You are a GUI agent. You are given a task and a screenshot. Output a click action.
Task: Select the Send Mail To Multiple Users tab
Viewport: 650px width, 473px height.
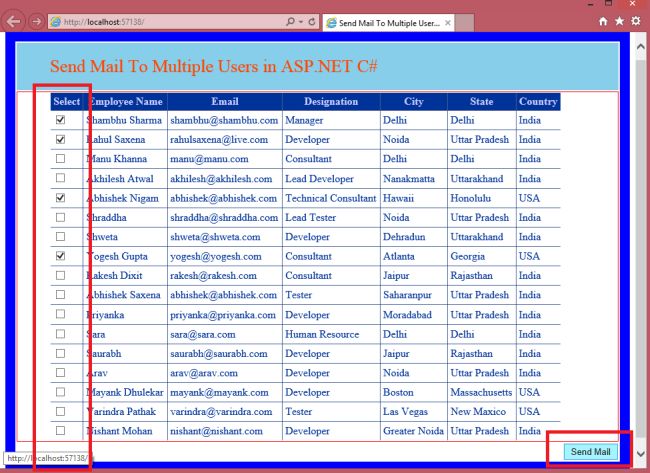pyautogui.click(x=388, y=23)
